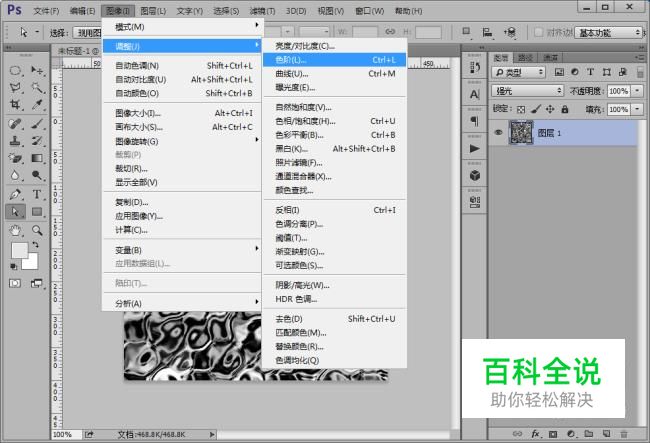650x443 pixels.
Task: Choose 去色(D) menu item
Action: coord(335,319)
